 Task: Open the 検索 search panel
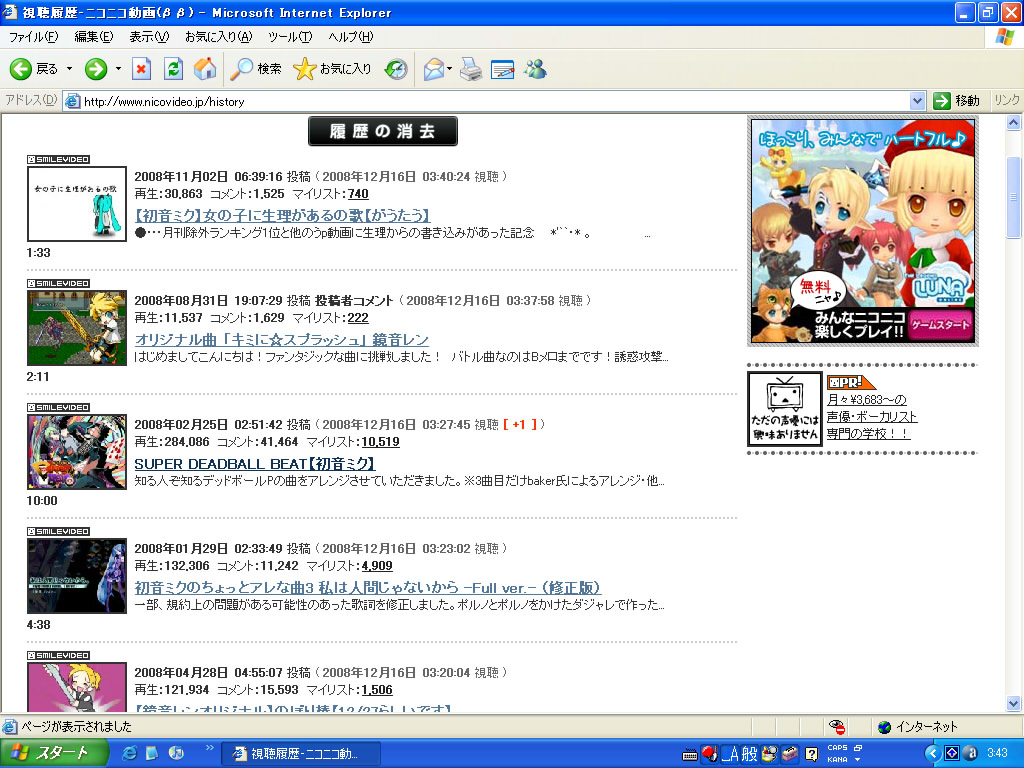click(256, 69)
